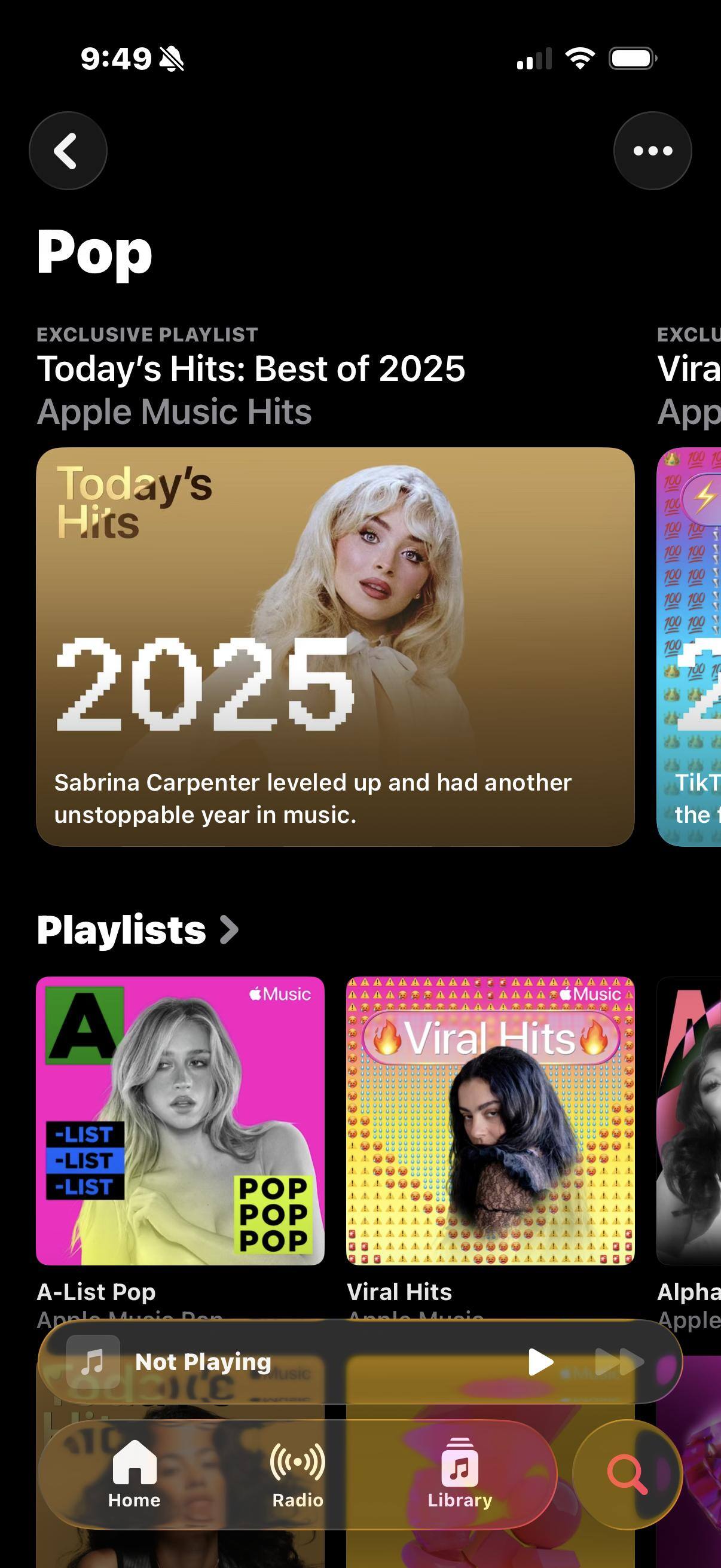Select Today's Hits: Best of 2025 title
The height and width of the screenshot is (1568, 721).
click(x=250, y=369)
